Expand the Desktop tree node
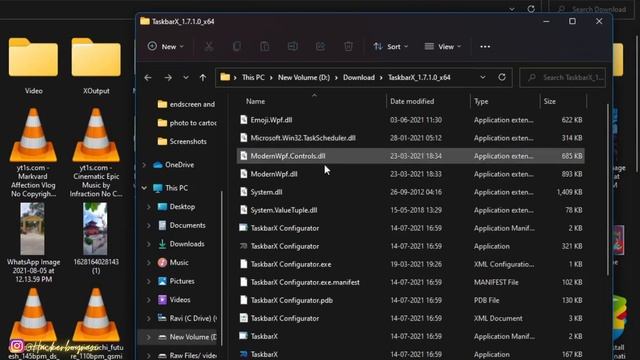The width and height of the screenshot is (640, 360). (149, 207)
